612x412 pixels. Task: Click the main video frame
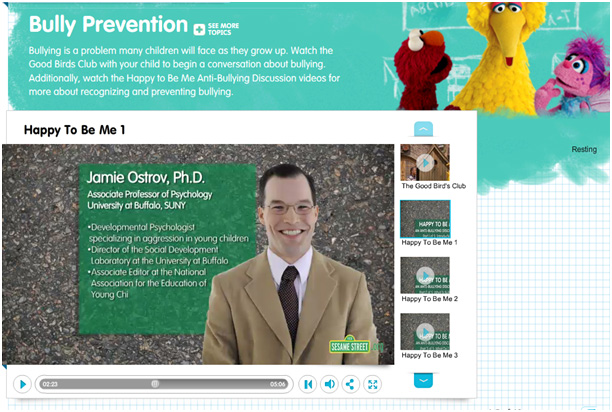[x=198, y=255]
